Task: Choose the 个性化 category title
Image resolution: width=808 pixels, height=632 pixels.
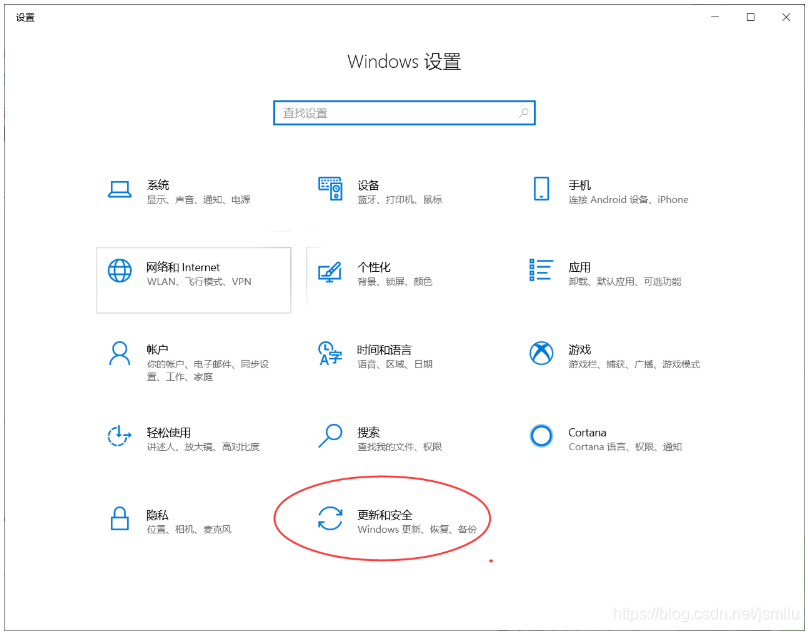Action: pyautogui.click(x=374, y=267)
